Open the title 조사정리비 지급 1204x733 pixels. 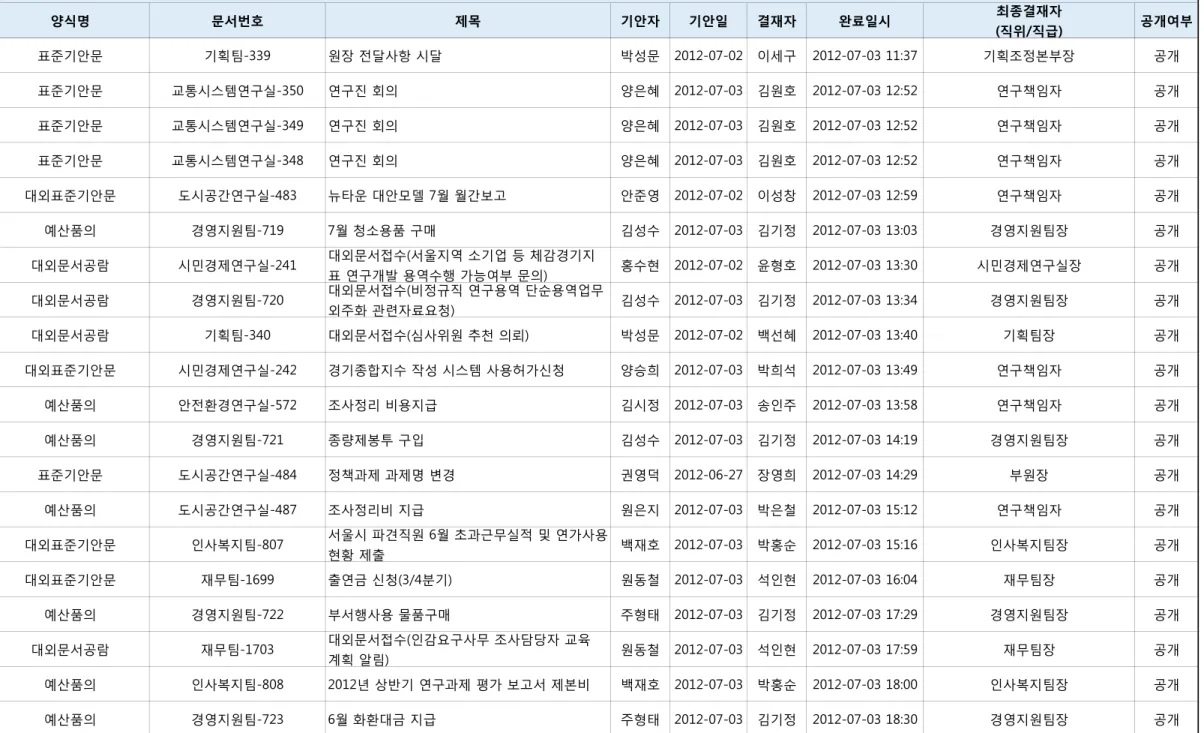[376, 511]
